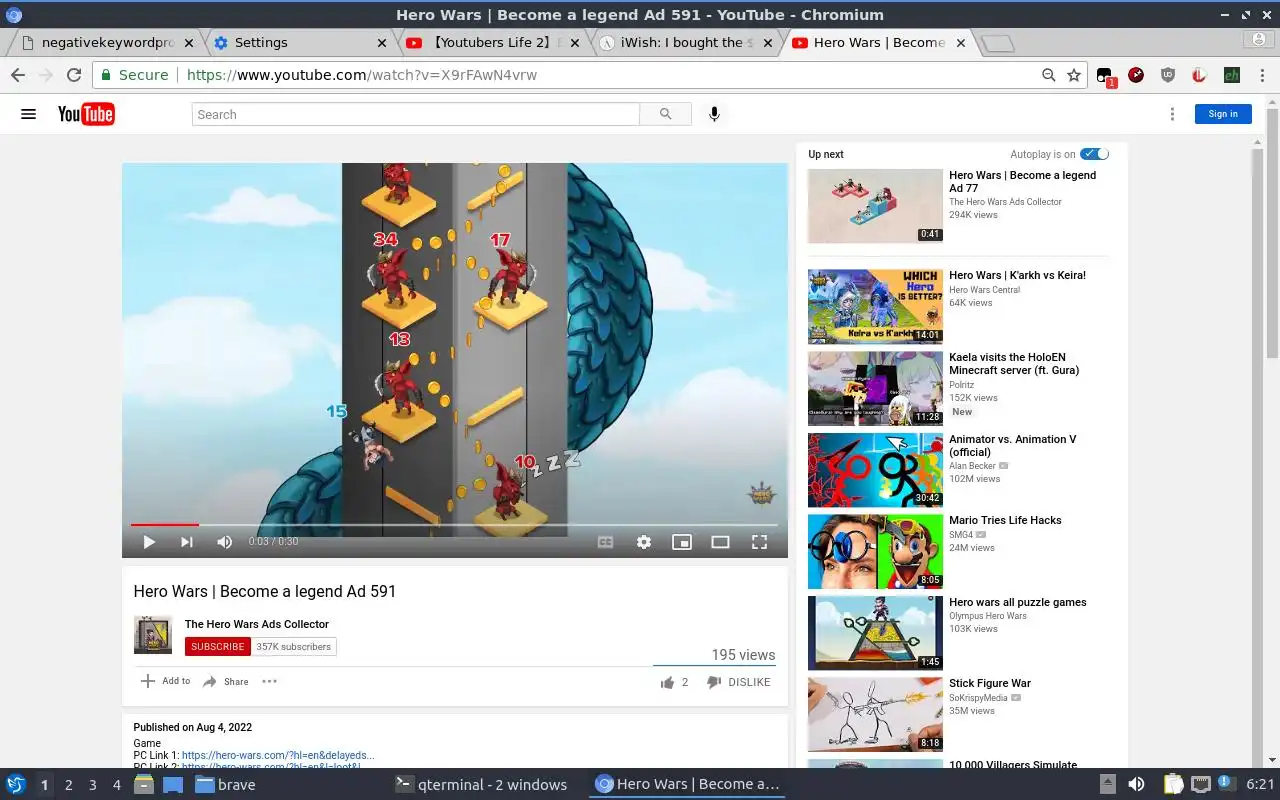Skip to next video in the player
1280x800 pixels.
(186, 542)
